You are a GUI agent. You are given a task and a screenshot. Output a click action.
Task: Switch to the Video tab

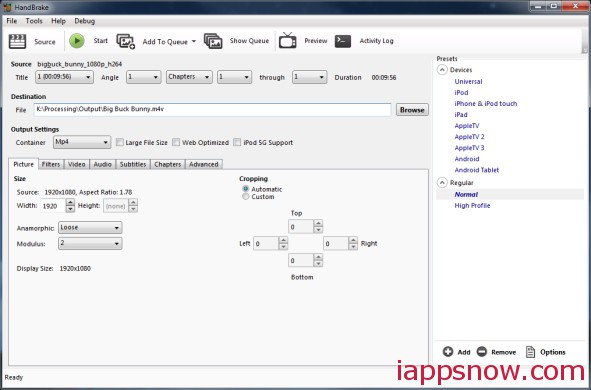point(77,164)
